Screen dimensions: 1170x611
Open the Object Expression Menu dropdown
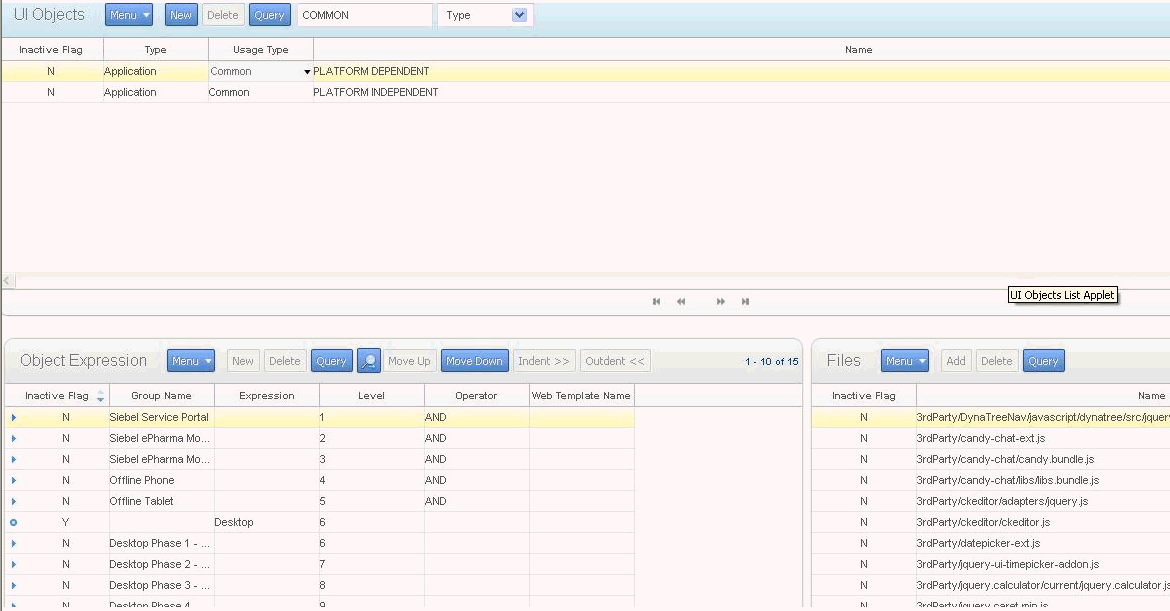191,361
